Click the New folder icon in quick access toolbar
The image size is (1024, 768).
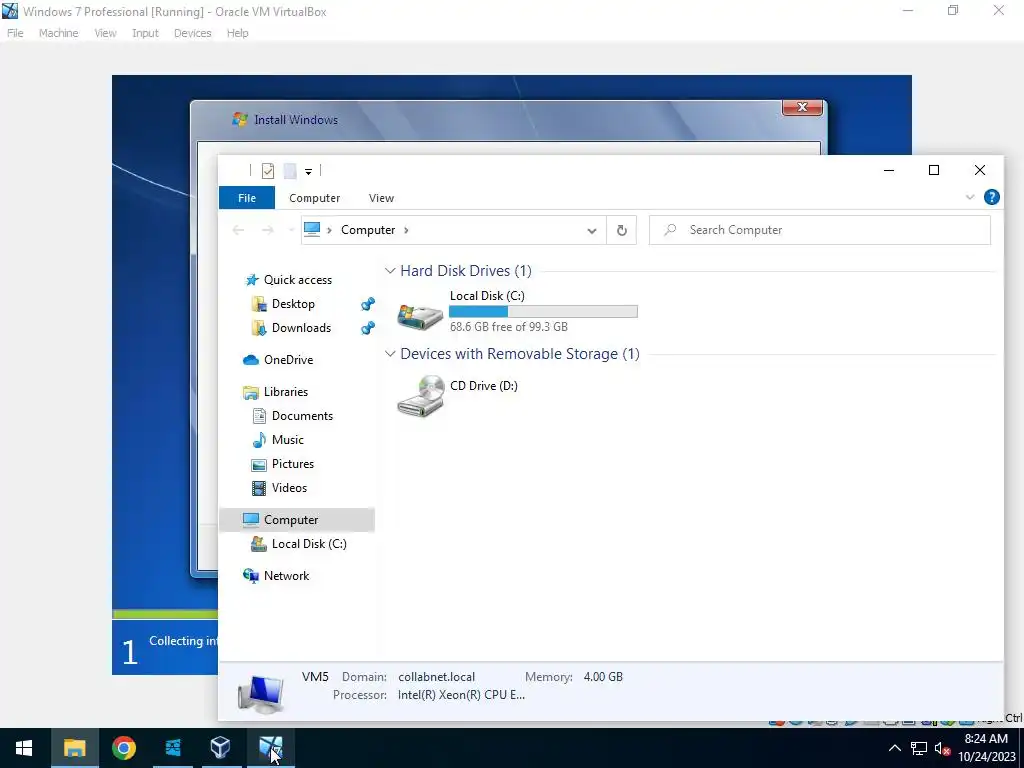pos(290,171)
